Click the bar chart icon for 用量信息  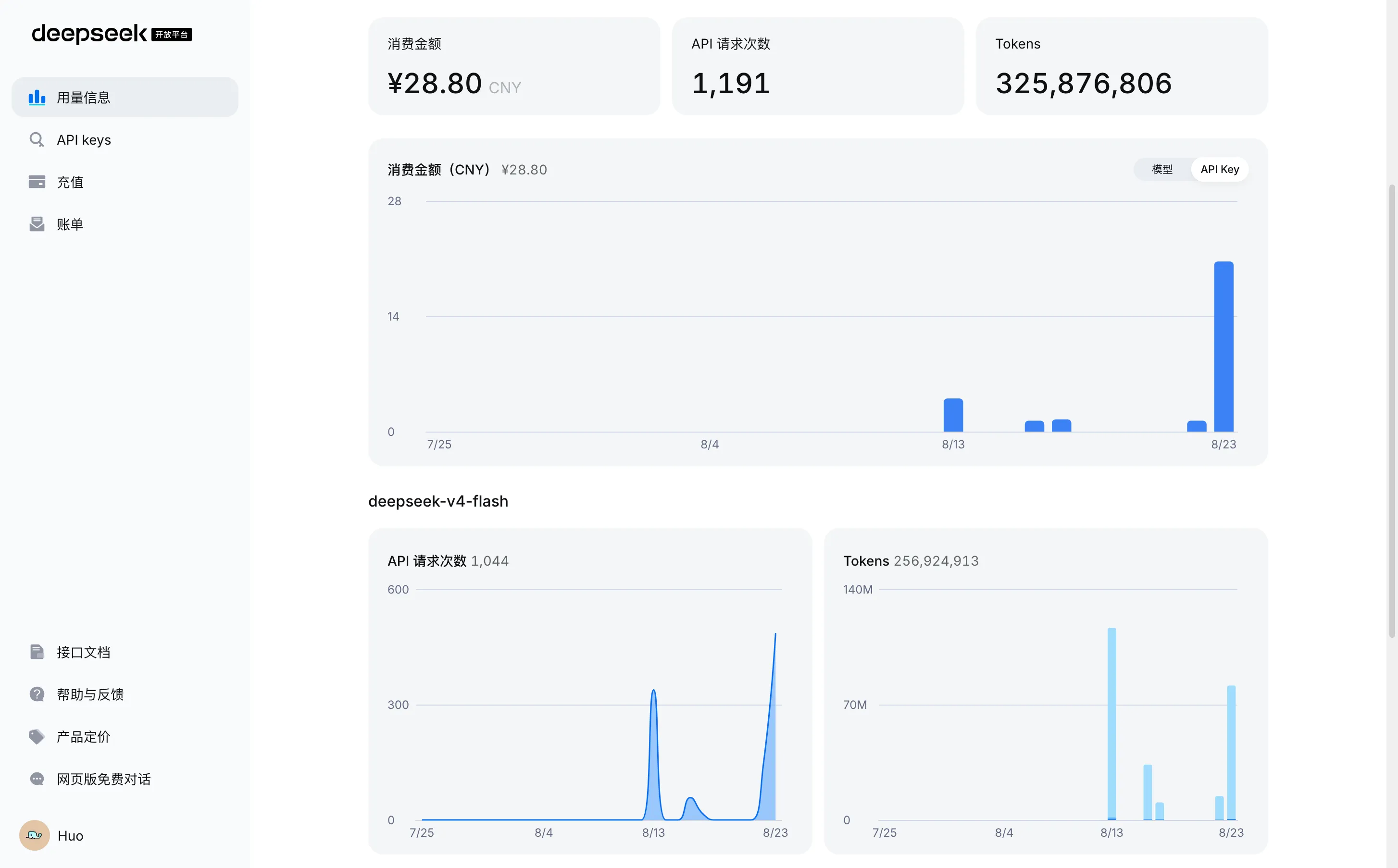tap(37, 98)
